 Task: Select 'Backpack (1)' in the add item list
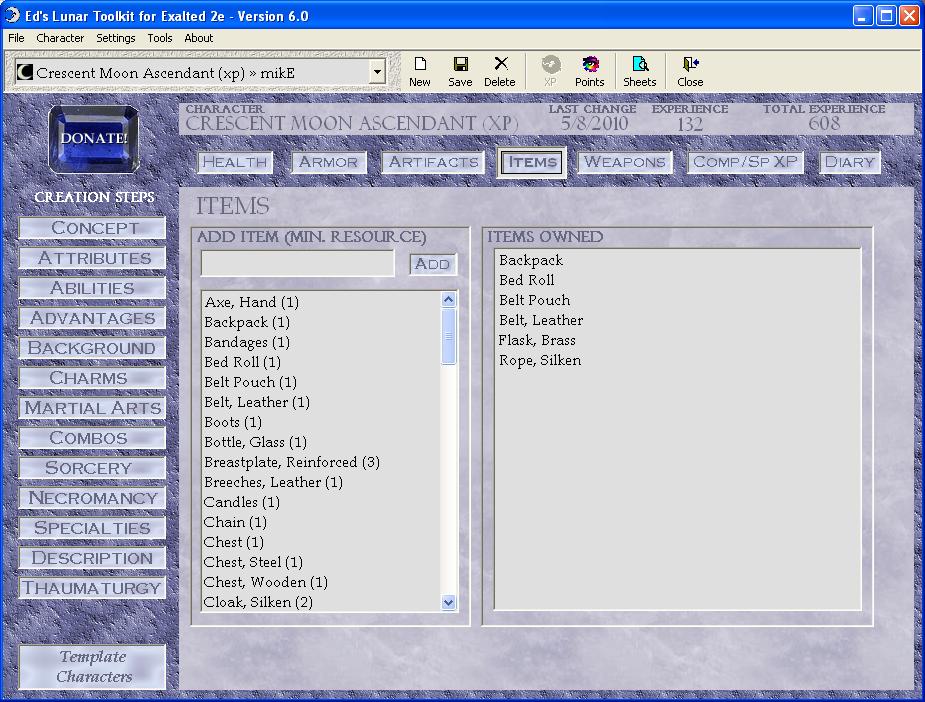tap(247, 323)
